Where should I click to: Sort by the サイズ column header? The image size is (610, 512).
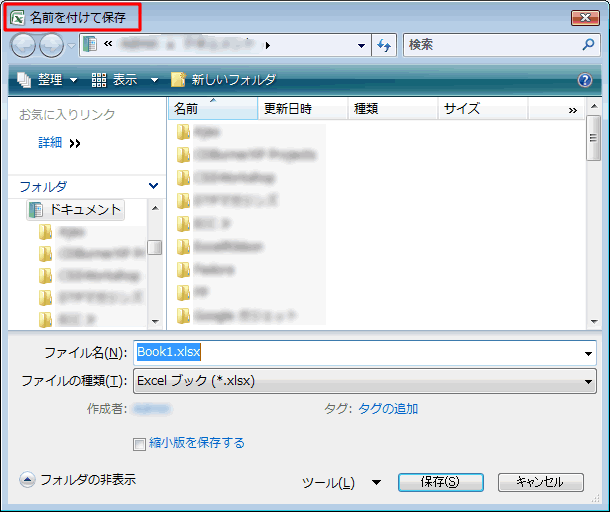click(483, 108)
